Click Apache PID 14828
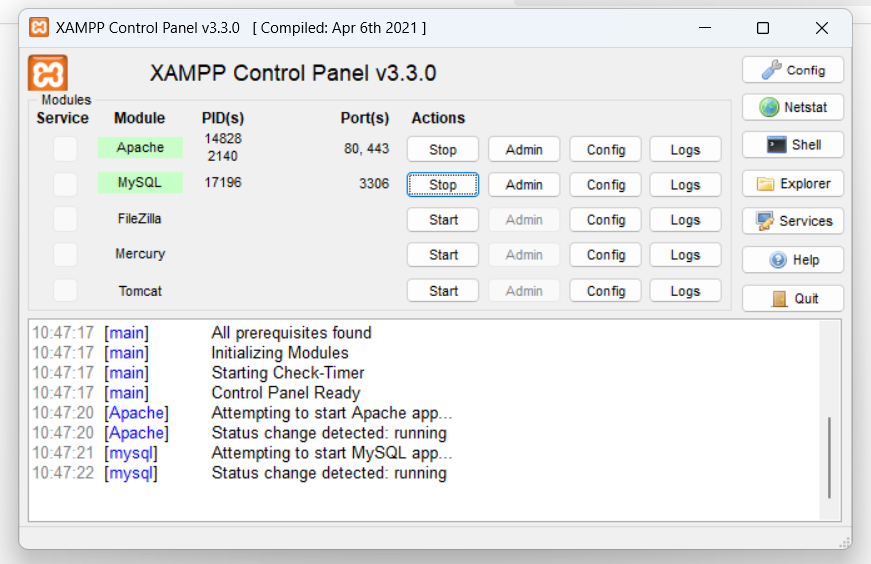Screen dimensions: 871x564 pyautogui.click(x=223, y=138)
